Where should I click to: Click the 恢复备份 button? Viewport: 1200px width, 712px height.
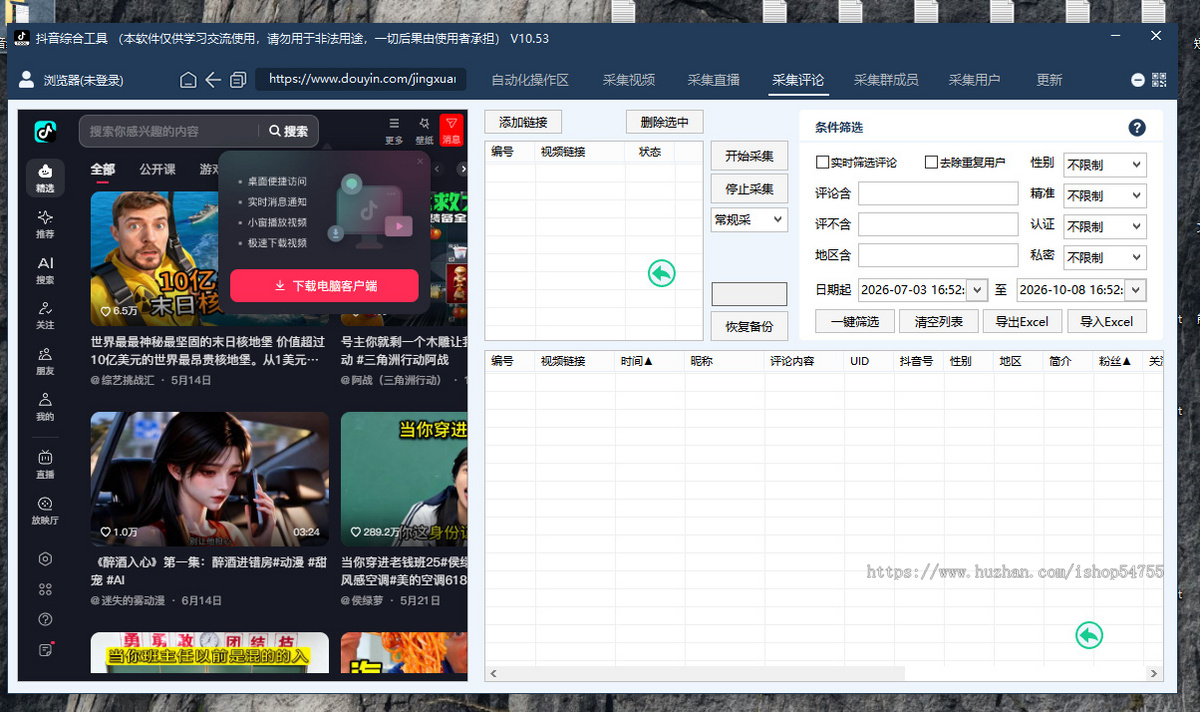[x=749, y=326]
